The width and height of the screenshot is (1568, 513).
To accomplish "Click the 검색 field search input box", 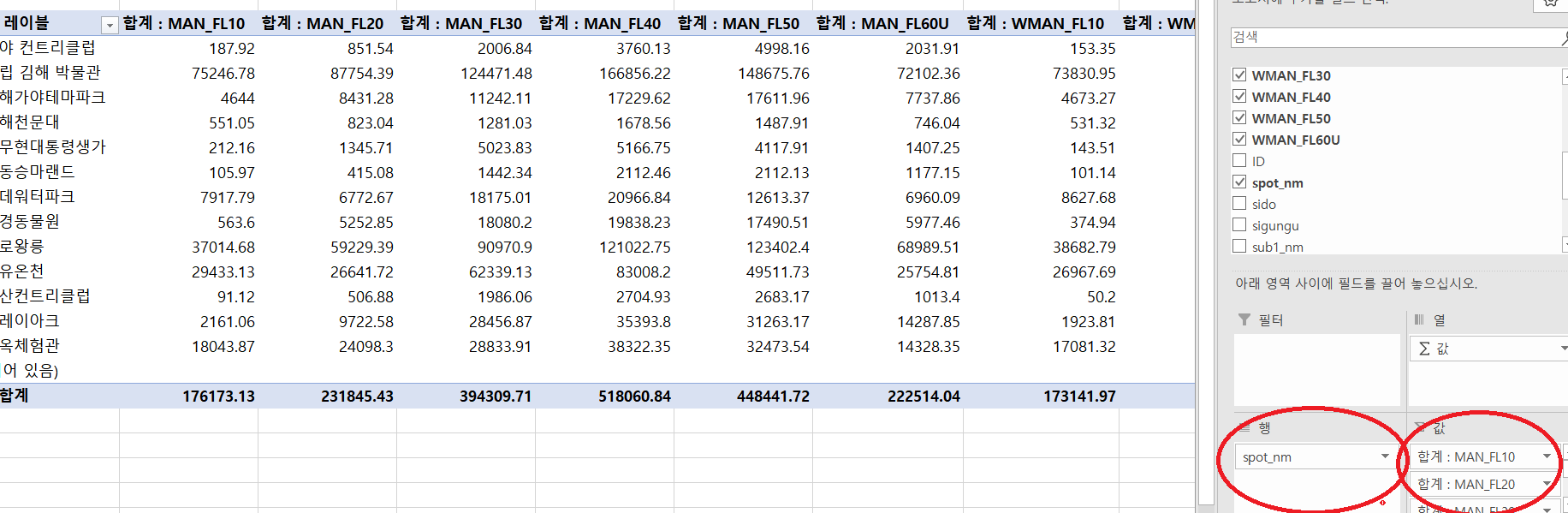I will 1395,37.
